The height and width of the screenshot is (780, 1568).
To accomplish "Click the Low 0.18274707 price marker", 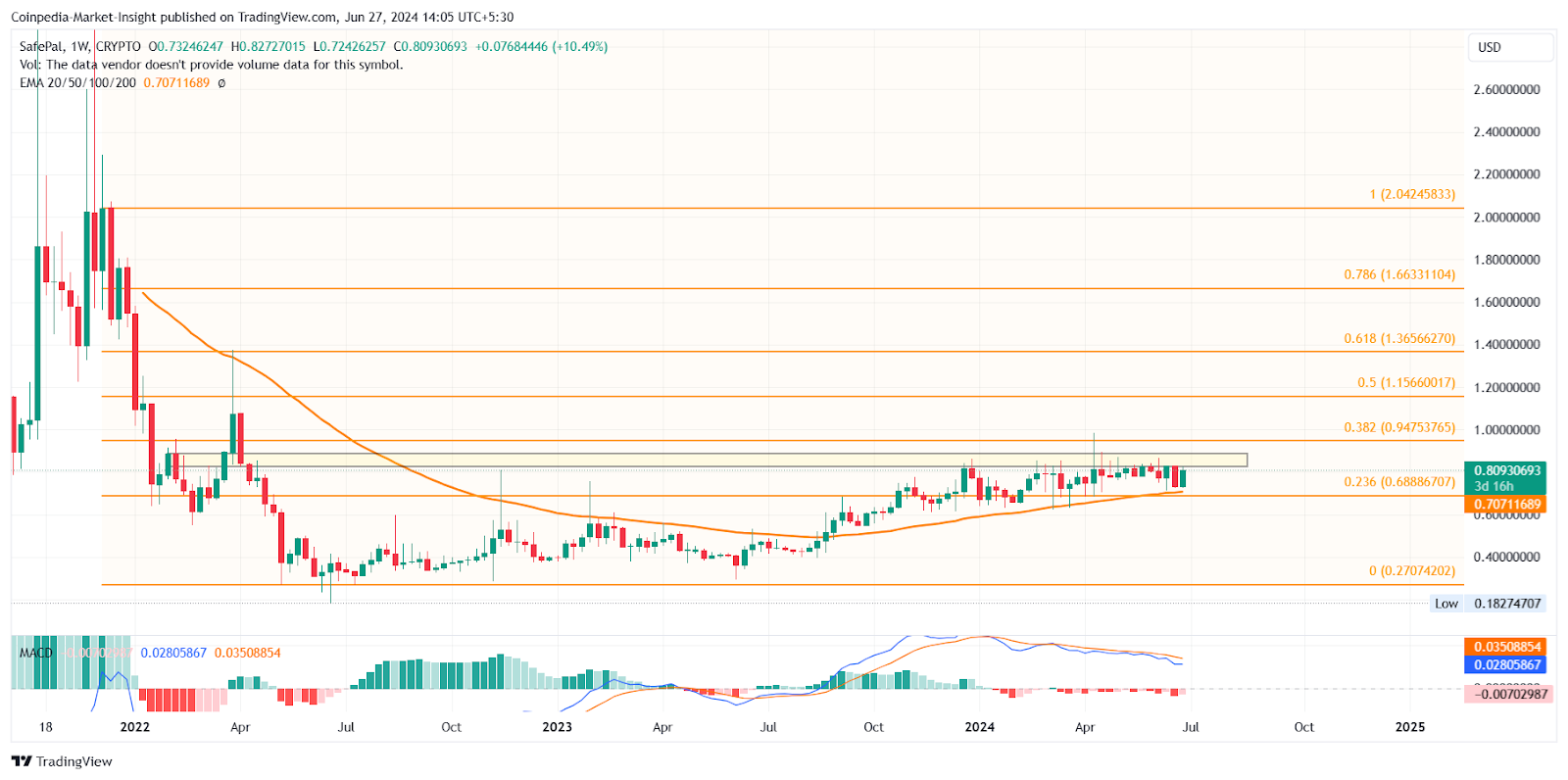I will coord(1488,604).
